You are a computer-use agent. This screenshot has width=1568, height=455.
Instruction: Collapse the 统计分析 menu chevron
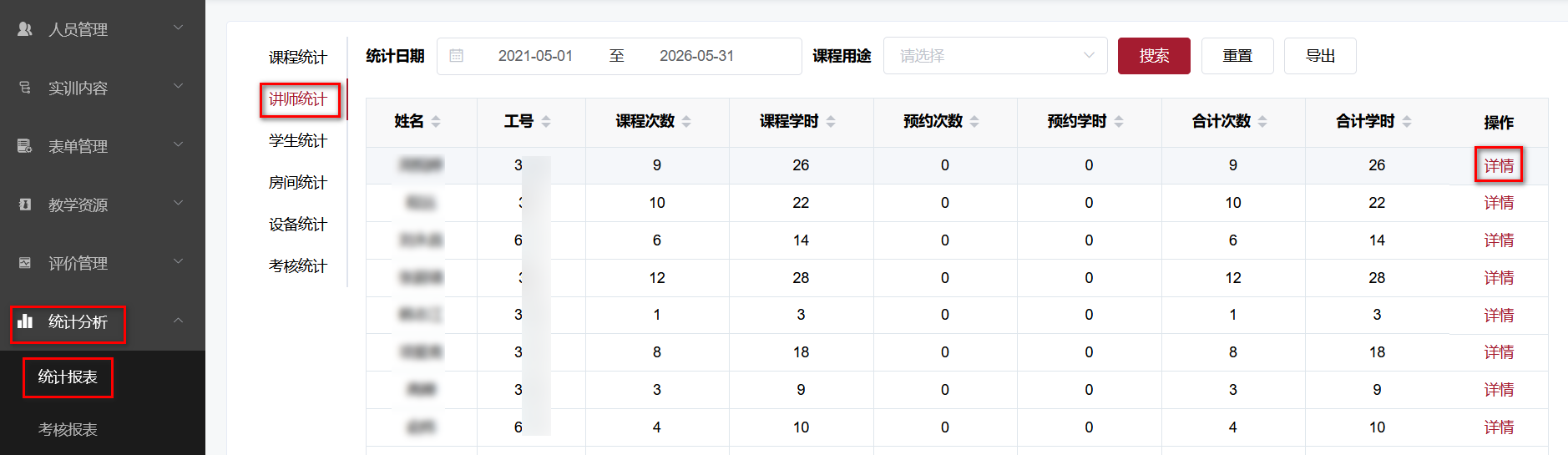point(178,321)
